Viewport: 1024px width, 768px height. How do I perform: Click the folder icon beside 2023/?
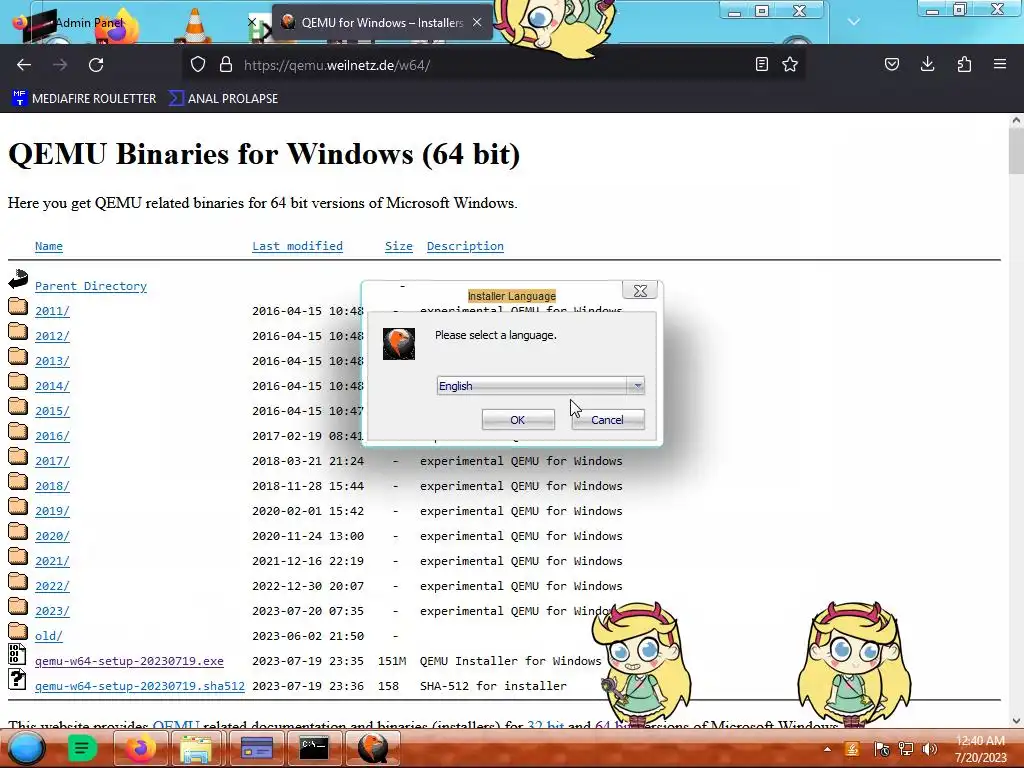(18, 606)
